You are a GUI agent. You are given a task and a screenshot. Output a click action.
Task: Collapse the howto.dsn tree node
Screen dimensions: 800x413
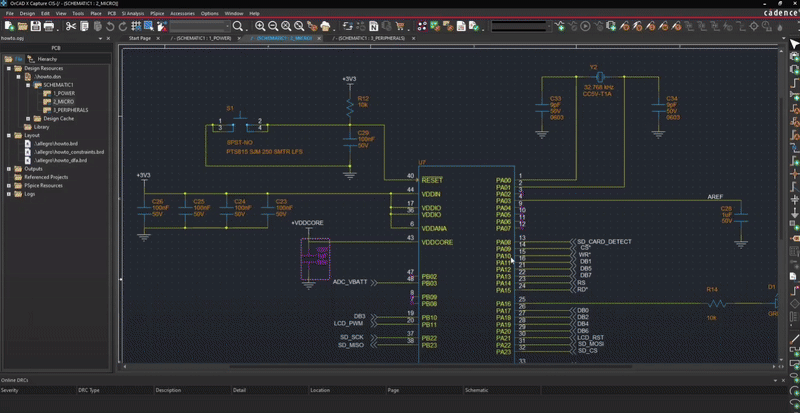click(x=19, y=77)
